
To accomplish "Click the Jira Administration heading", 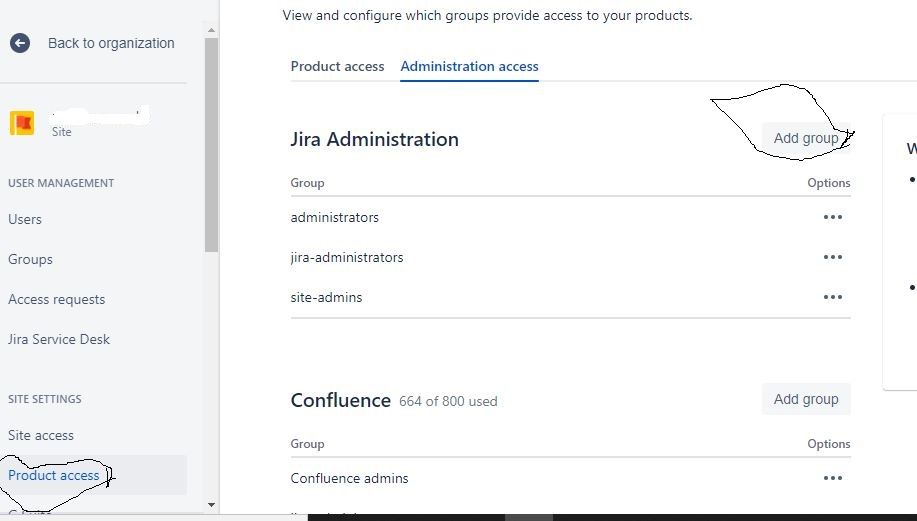I will (x=375, y=139).
